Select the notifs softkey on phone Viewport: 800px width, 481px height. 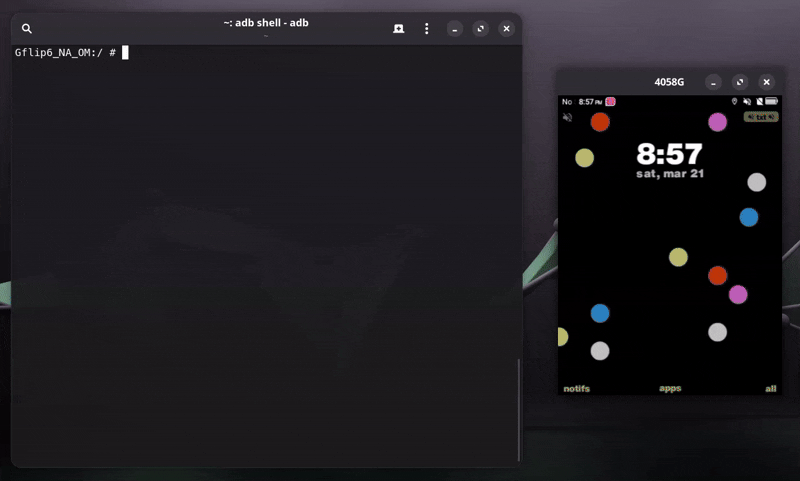[x=577, y=389]
